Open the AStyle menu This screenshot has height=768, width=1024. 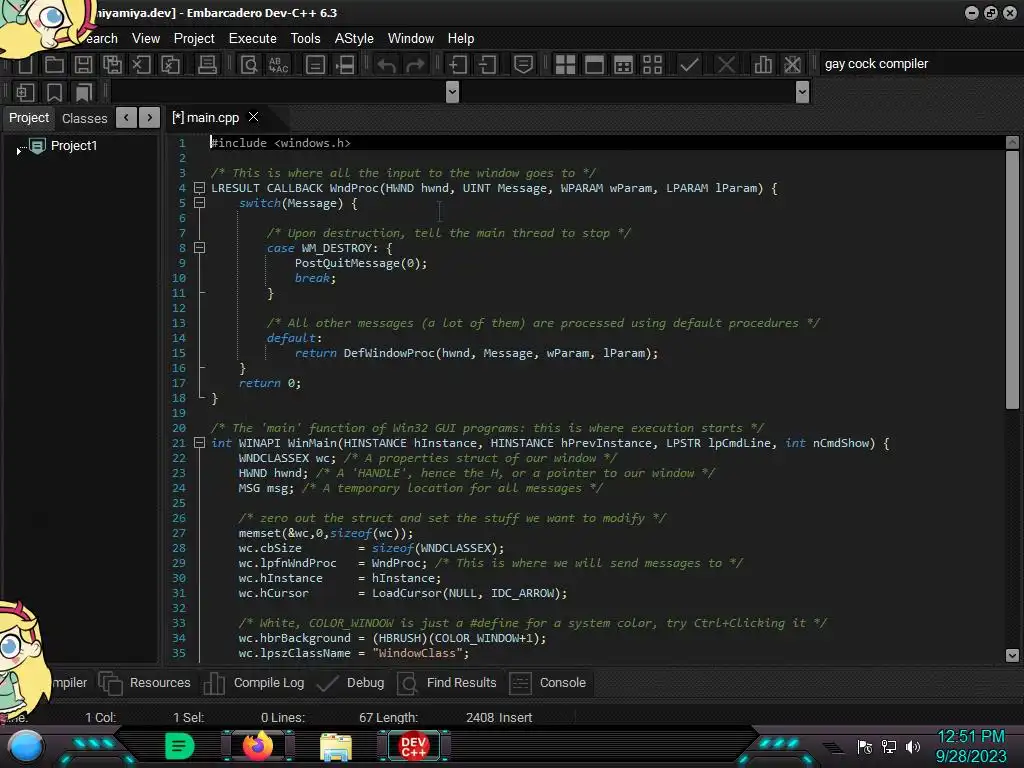[354, 39]
